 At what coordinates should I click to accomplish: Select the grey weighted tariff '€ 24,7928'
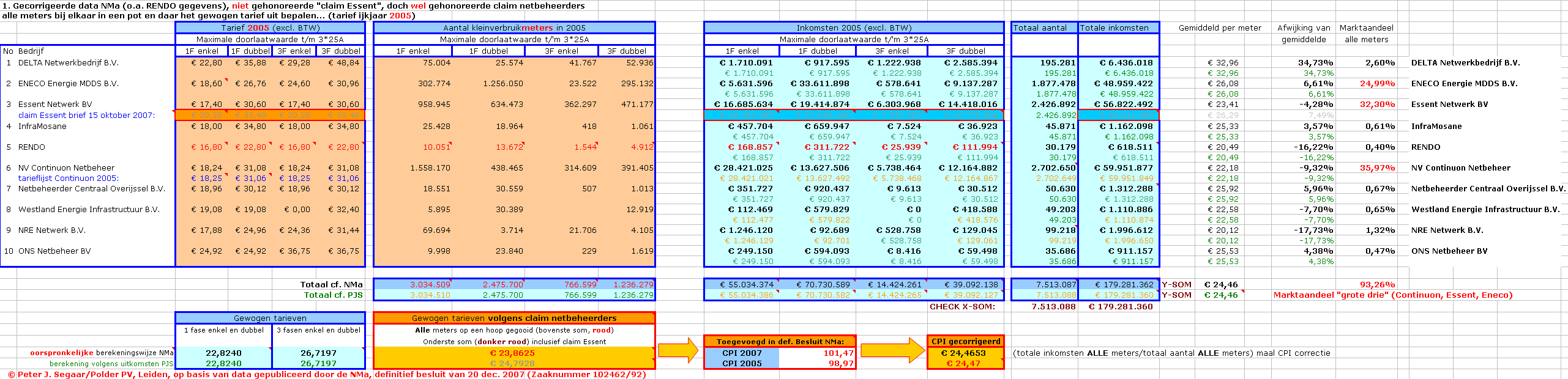click(x=512, y=363)
